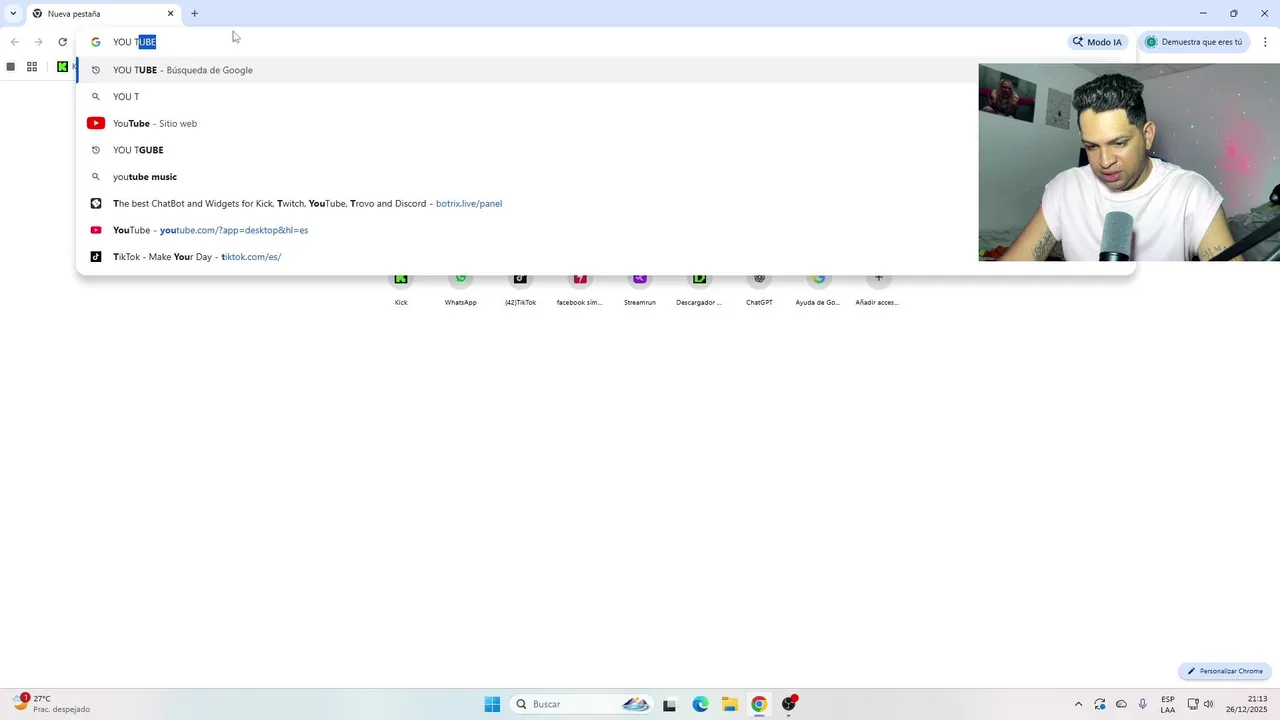Click the Chrome taskbar icon
The width and height of the screenshot is (1280, 720).
759,704
